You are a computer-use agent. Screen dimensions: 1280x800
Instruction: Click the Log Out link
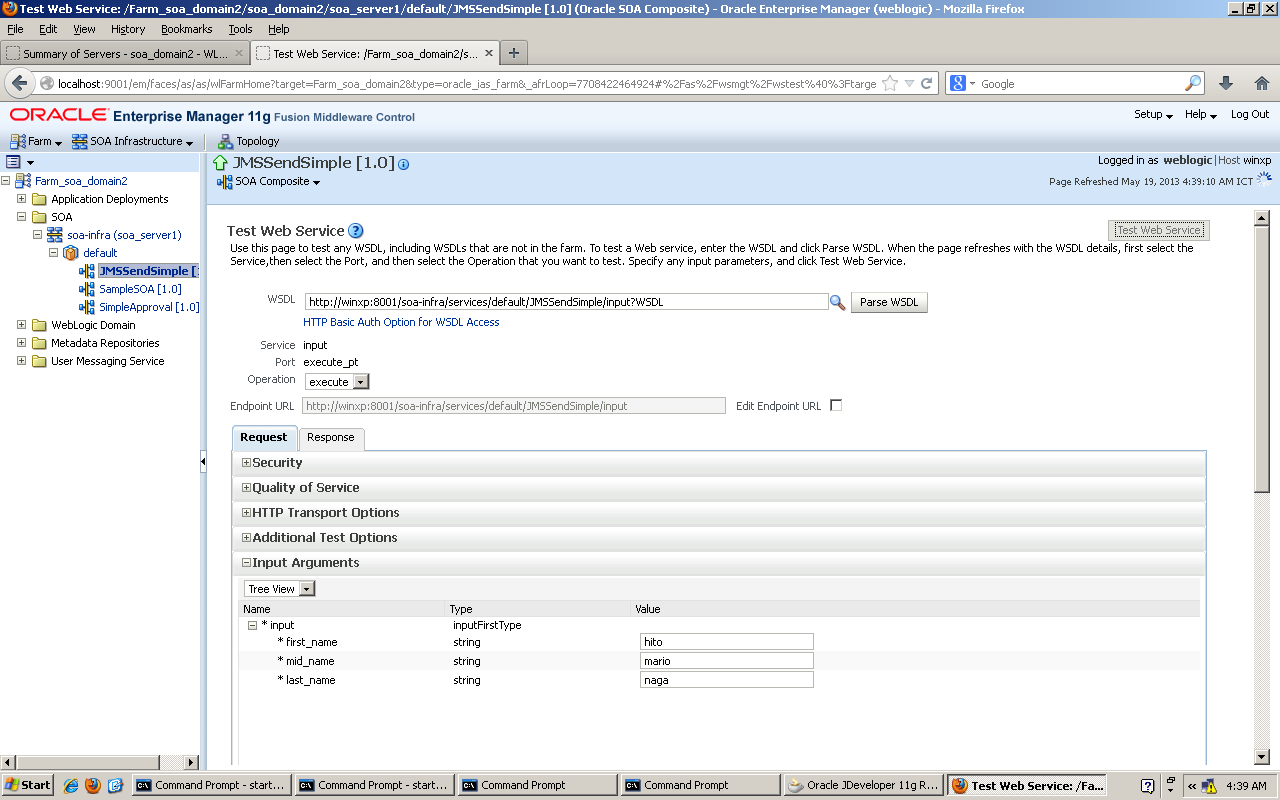click(x=1249, y=114)
